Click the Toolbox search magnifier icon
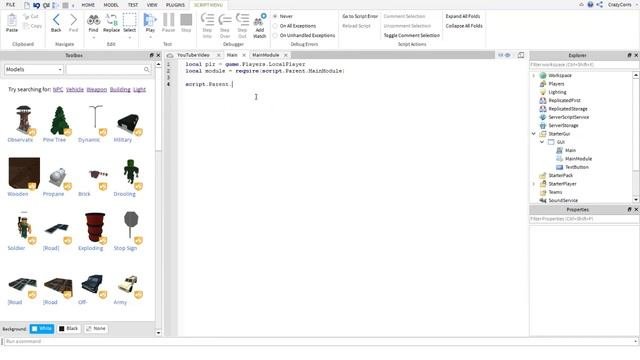 coord(147,69)
